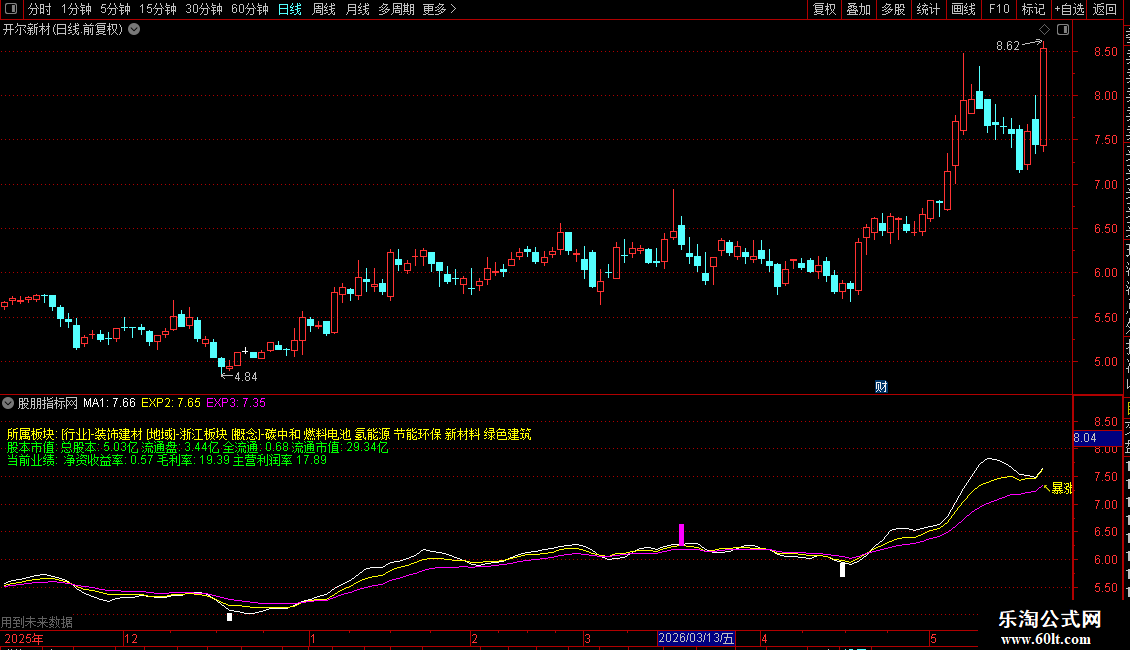Open the 多股 multi-stock view
The height and width of the screenshot is (650, 1130).
coord(894,9)
